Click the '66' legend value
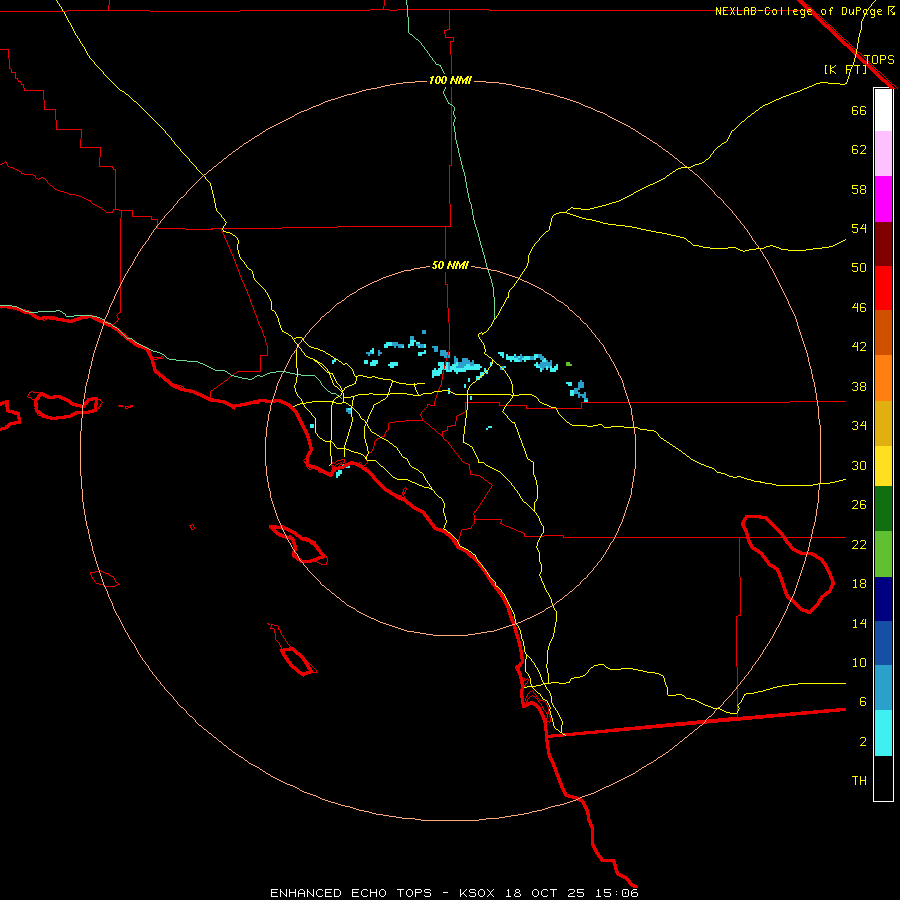900x900 pixels. pyautogui.click(x=859, y=110)
